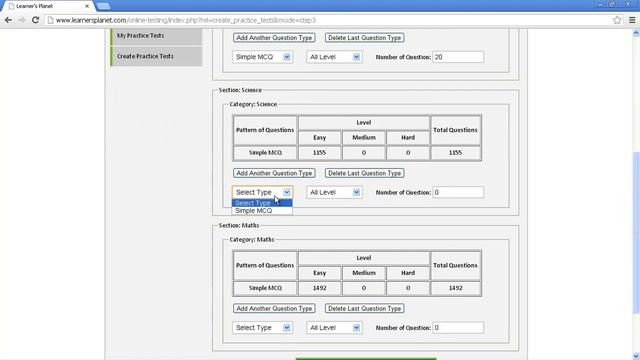
Task: Click the Section: Maths heading
Action: (239, 225)
